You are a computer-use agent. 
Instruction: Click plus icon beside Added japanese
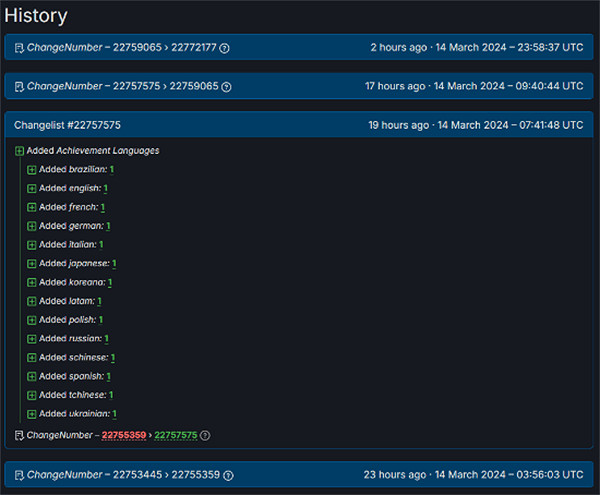pos(32,264)
